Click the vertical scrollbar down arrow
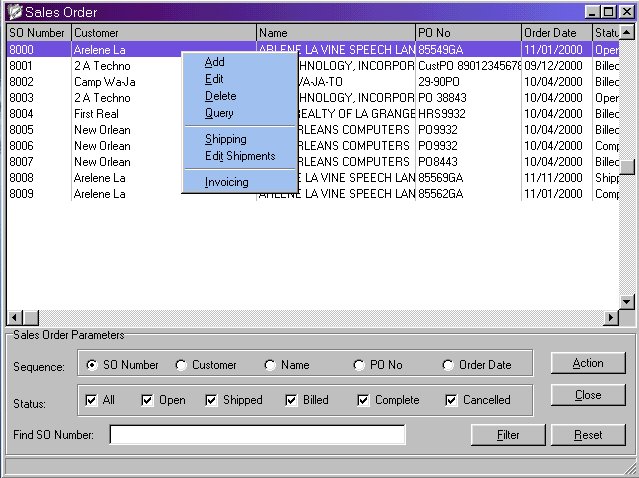 (x=627, y=301)
